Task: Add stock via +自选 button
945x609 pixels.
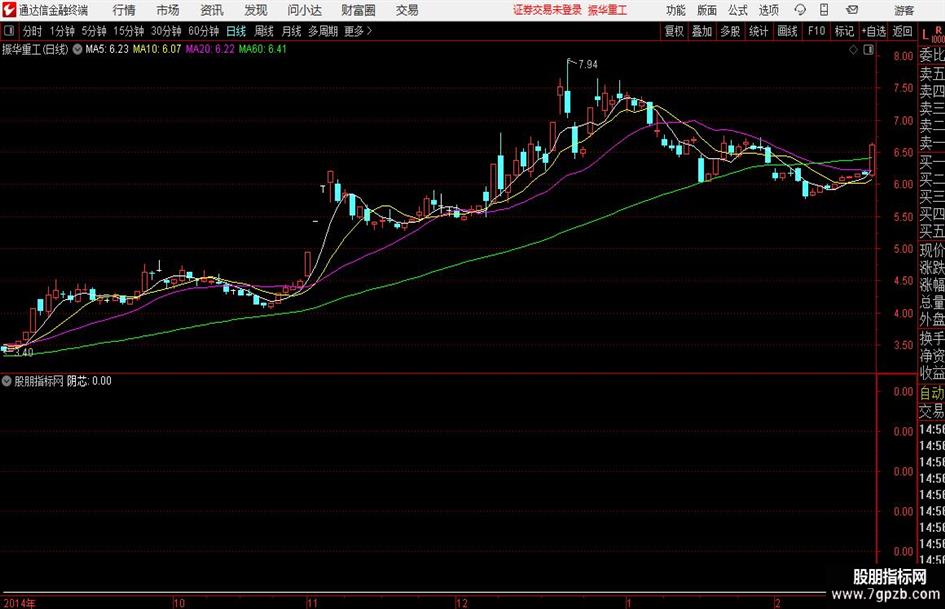Action: point(873,31)
